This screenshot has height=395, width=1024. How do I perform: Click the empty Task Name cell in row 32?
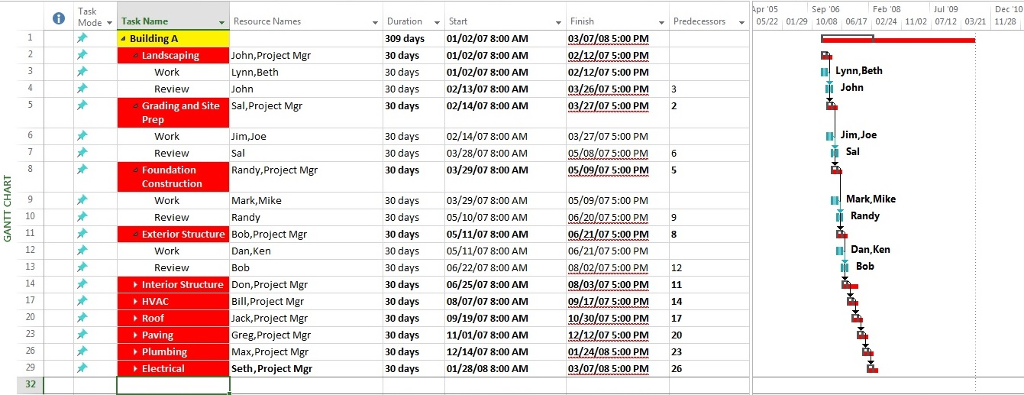[174, 385]
